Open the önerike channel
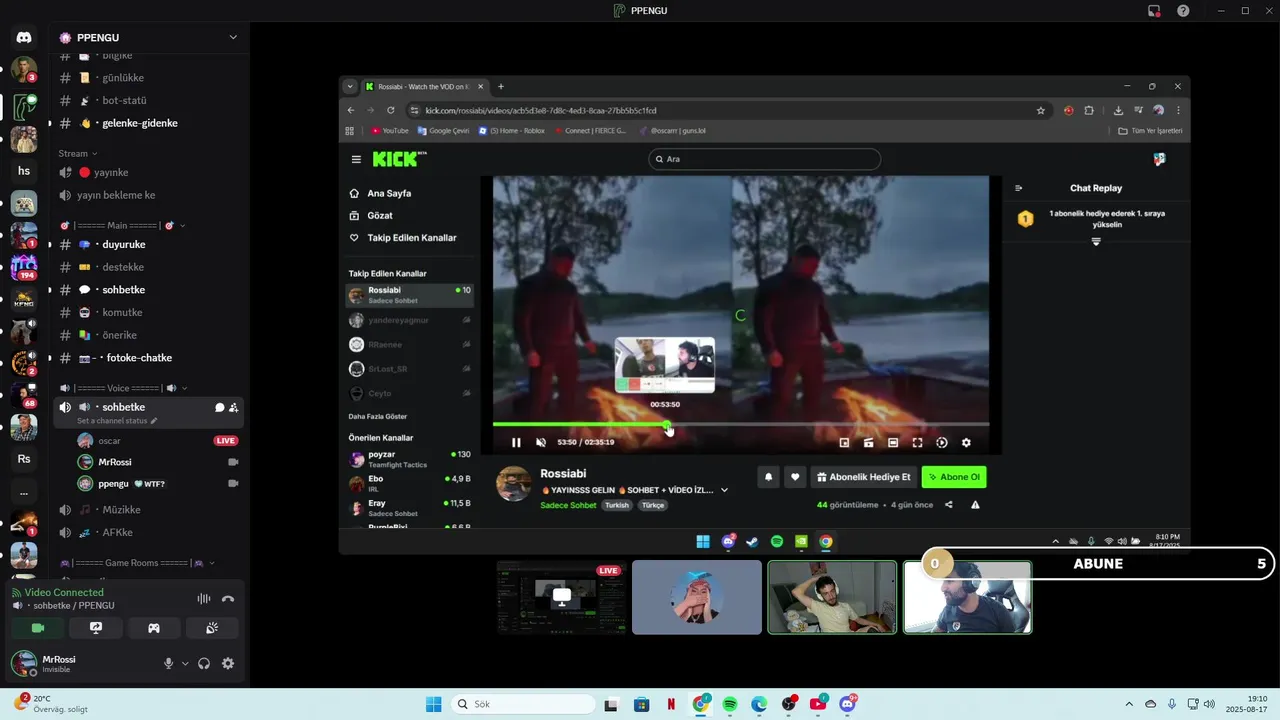 [x=148, y=335]
